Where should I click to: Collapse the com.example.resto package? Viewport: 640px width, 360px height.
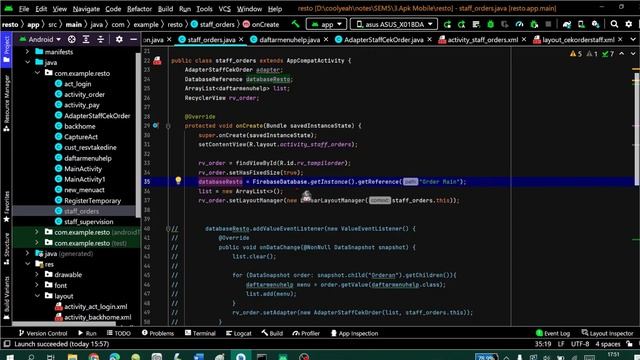point(37,73)
